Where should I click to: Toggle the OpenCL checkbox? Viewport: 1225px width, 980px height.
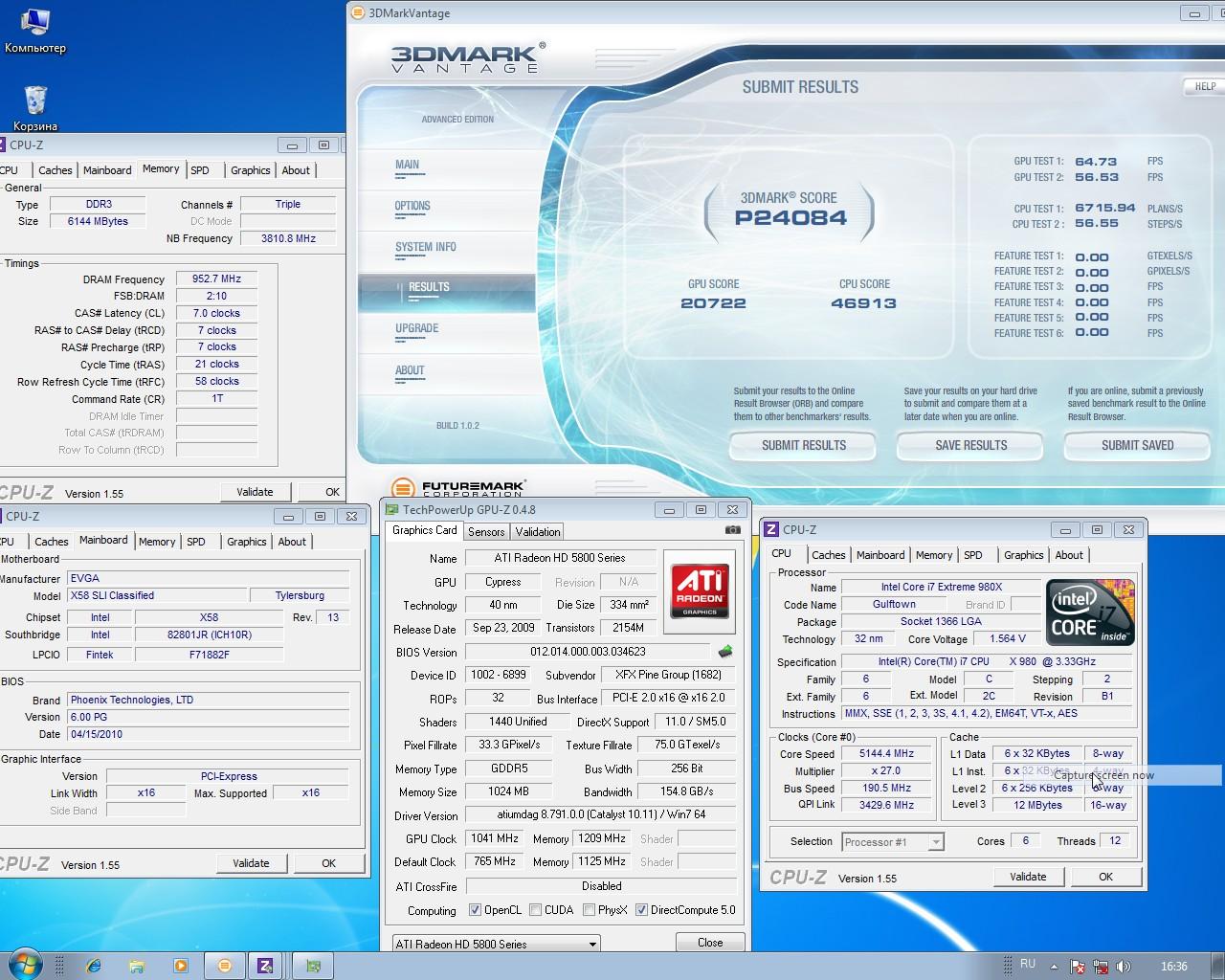coord(475,910)
